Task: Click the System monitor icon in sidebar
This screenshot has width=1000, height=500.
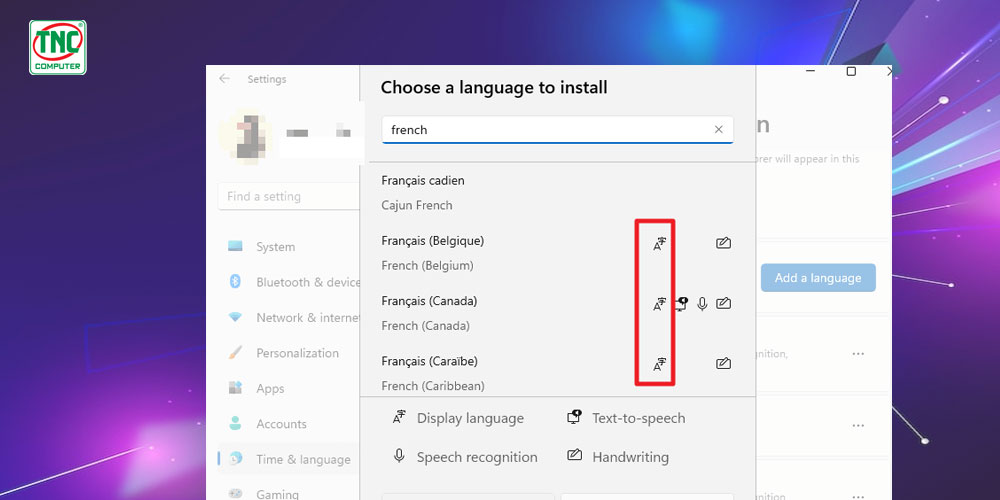Action: [x=235, y=246]
